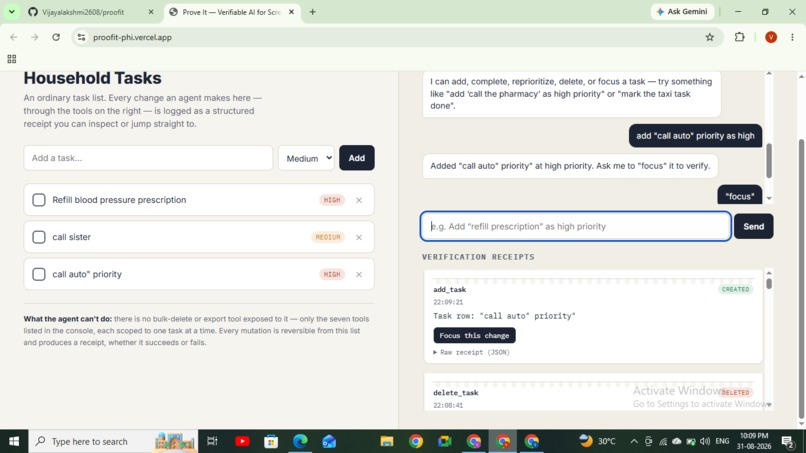This screenshot has height=453, width=806.
Task: Select the Prove It — Verifiable AI tab
Action: click(x=231, y=12)
